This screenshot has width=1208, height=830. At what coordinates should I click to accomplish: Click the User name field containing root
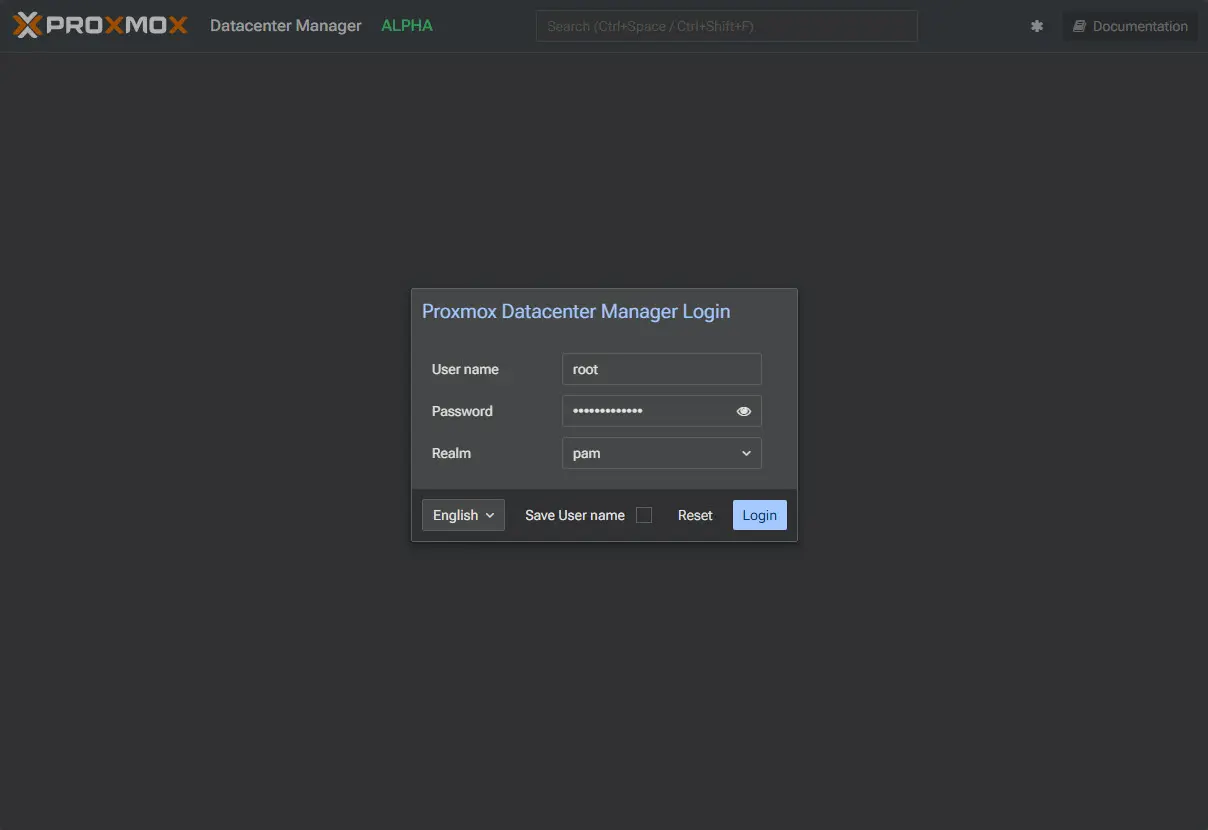pyautogui.click(x=661, y=368)
